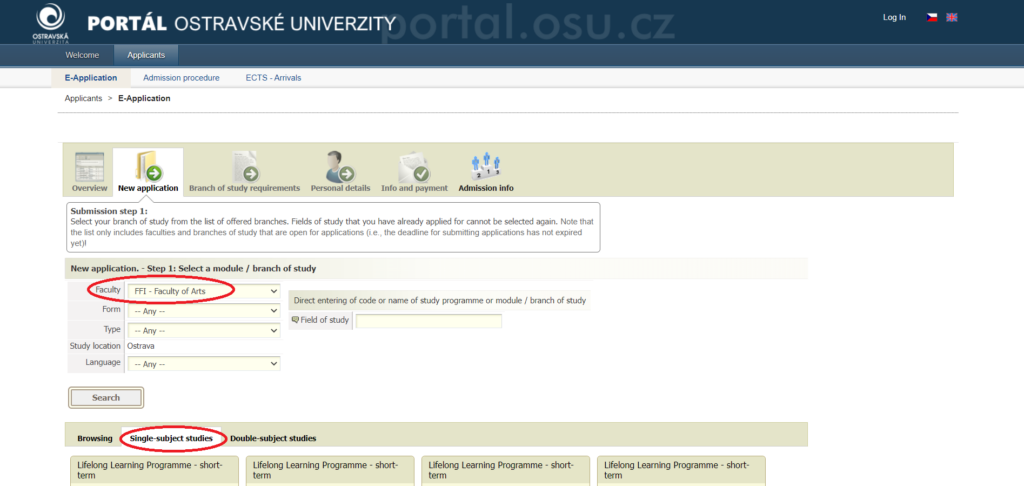Switch to Single-subject studies tab
Screen dimensions: 1024x486
click(171, 438)
